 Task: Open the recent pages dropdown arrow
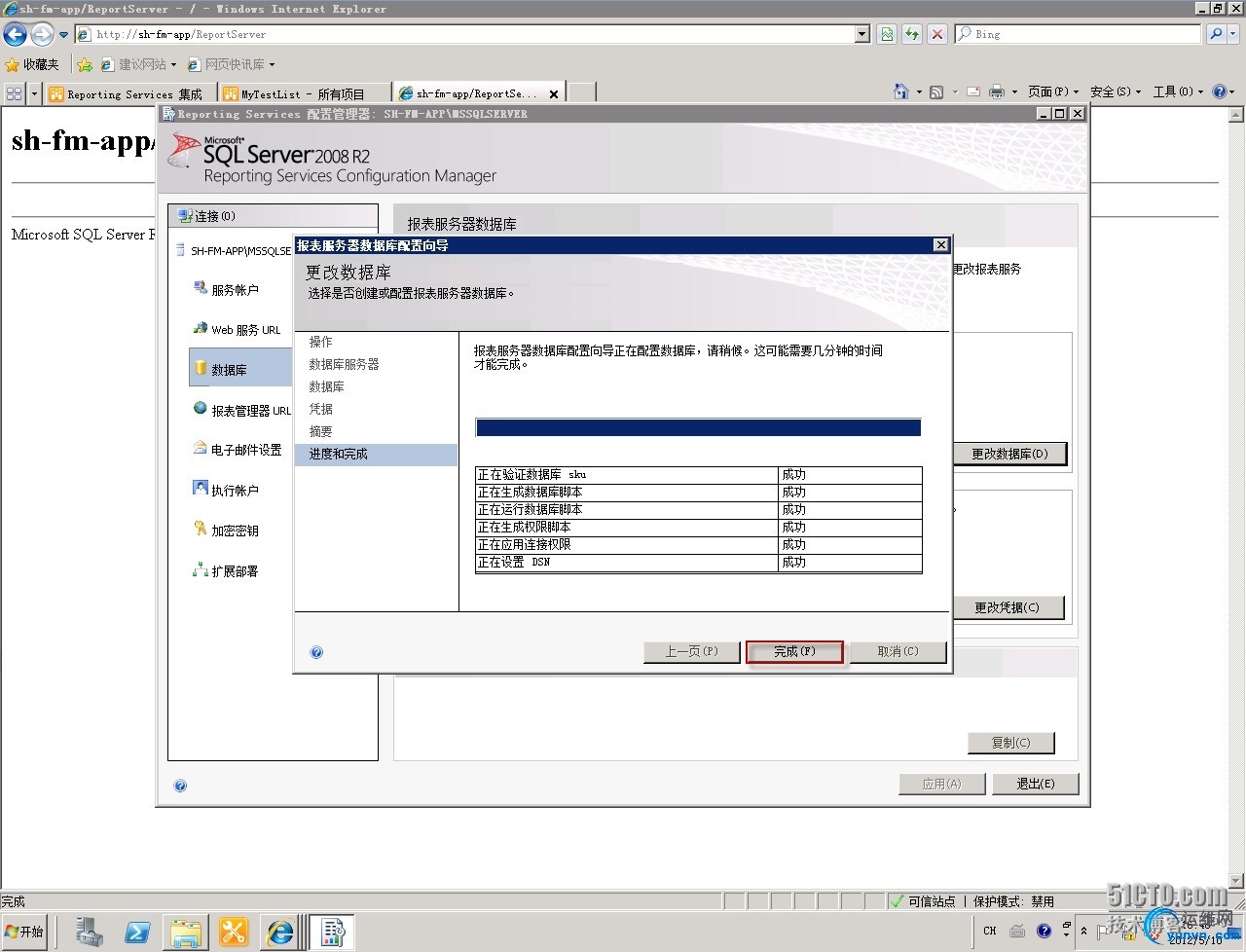tap(64, 35)
